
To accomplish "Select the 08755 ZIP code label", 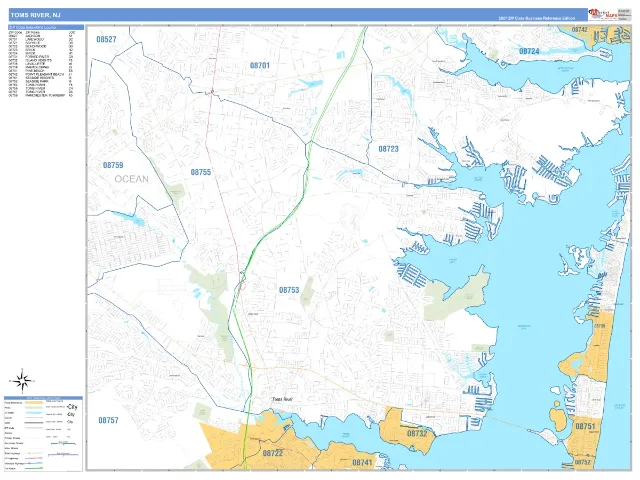I will coord(201,172).
